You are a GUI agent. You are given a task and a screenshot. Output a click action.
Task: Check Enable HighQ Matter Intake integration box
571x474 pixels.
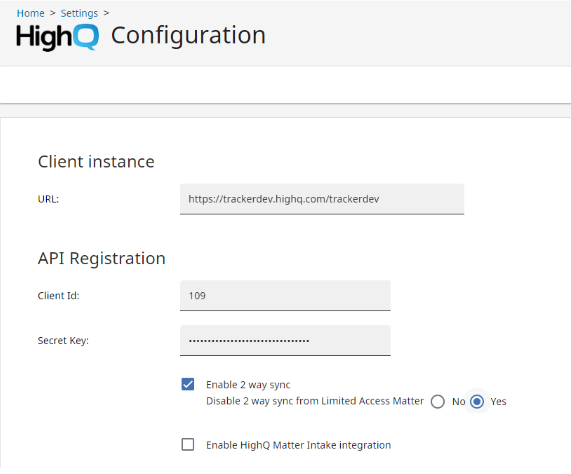coord(188,445)
